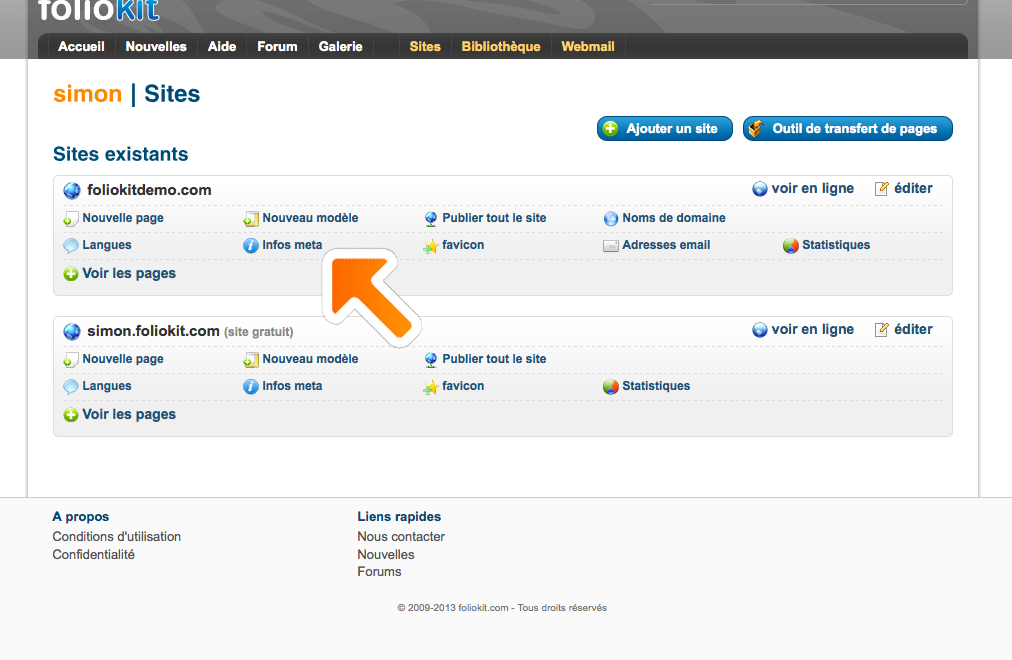Click the Ajouter un site button
This screenshot has width=1012, height=660.
pyautogui.click(x=665, y=128)
